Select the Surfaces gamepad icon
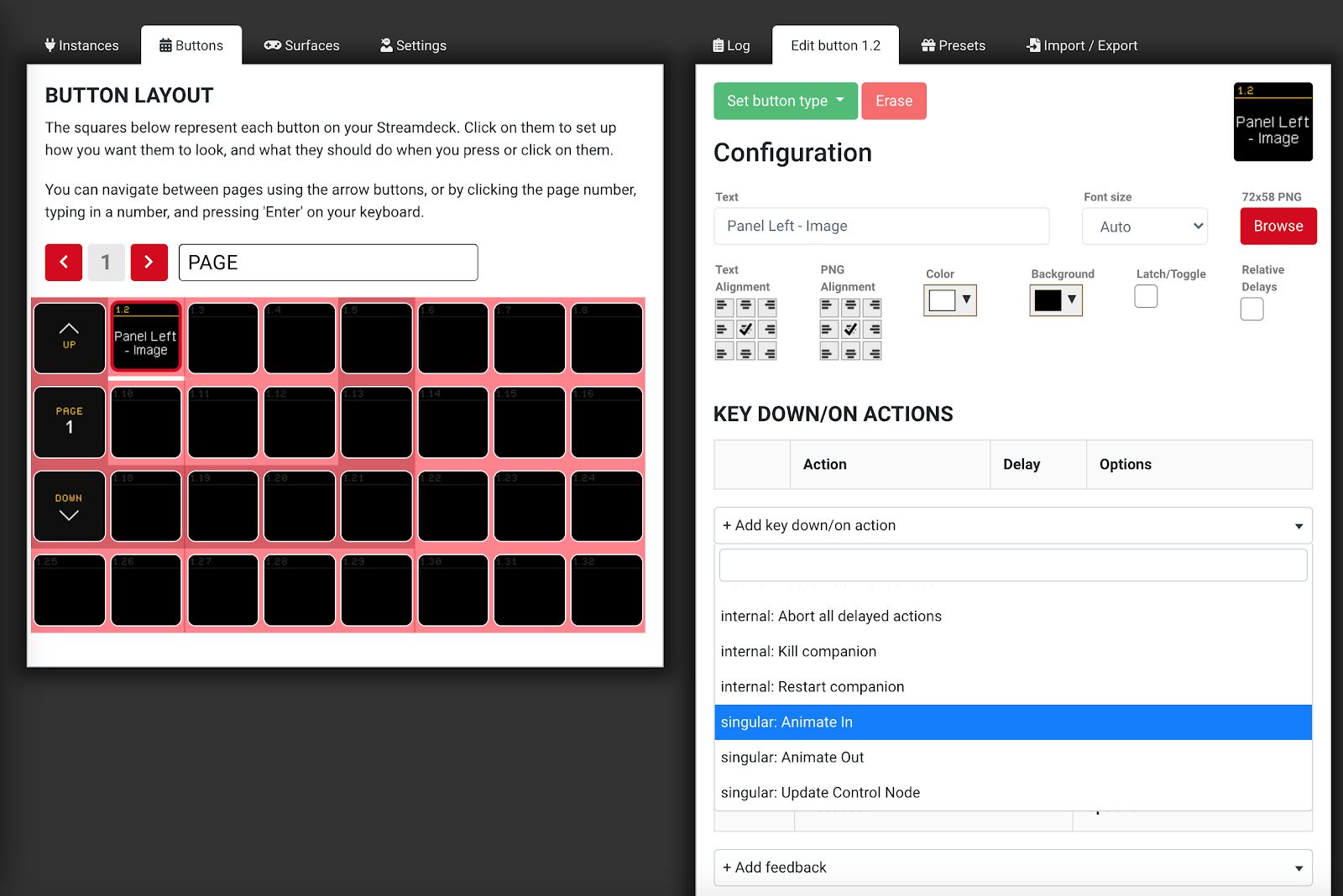 [273, 45]
